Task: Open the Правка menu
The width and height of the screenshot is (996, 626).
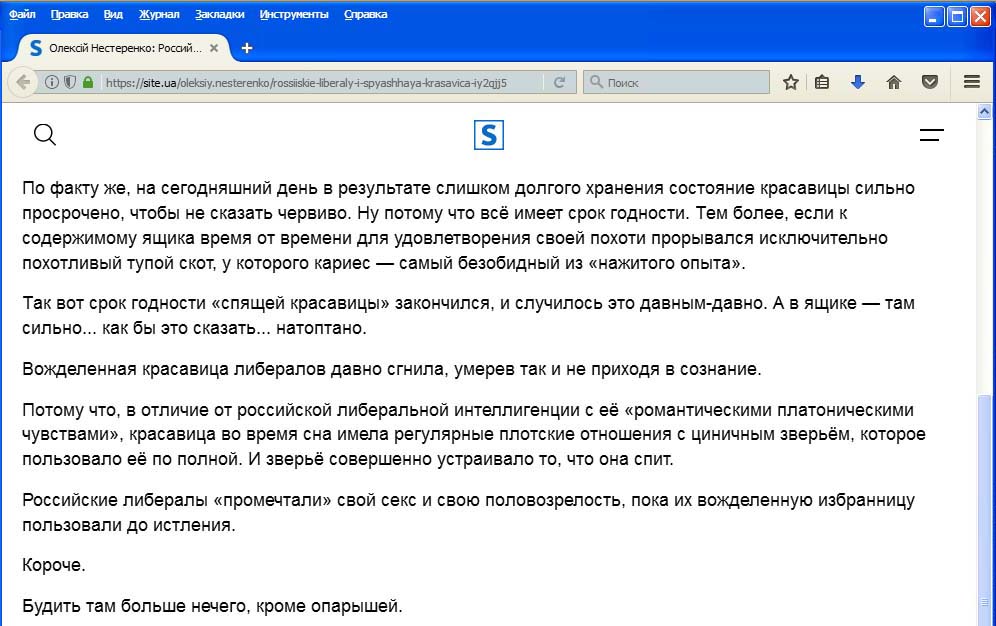Action: point(69,14)
